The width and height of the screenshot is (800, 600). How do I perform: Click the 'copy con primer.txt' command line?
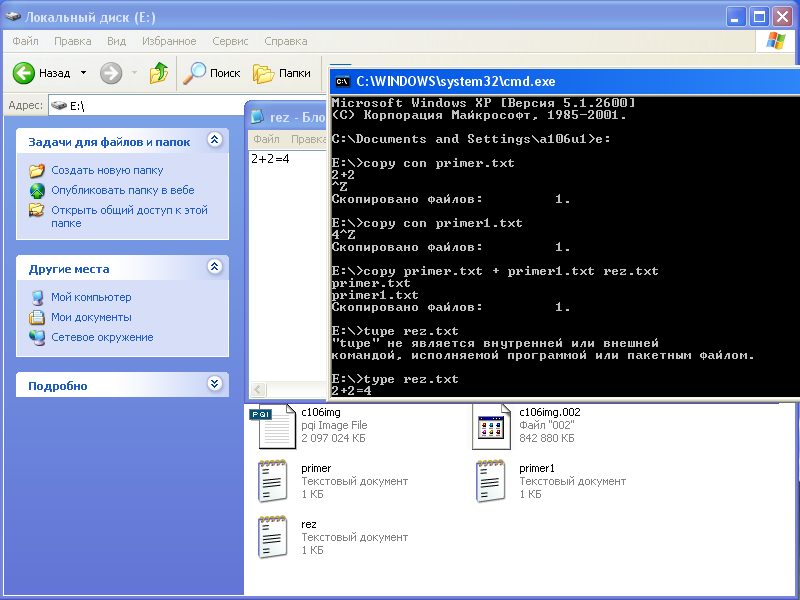(x=423, y=163)
